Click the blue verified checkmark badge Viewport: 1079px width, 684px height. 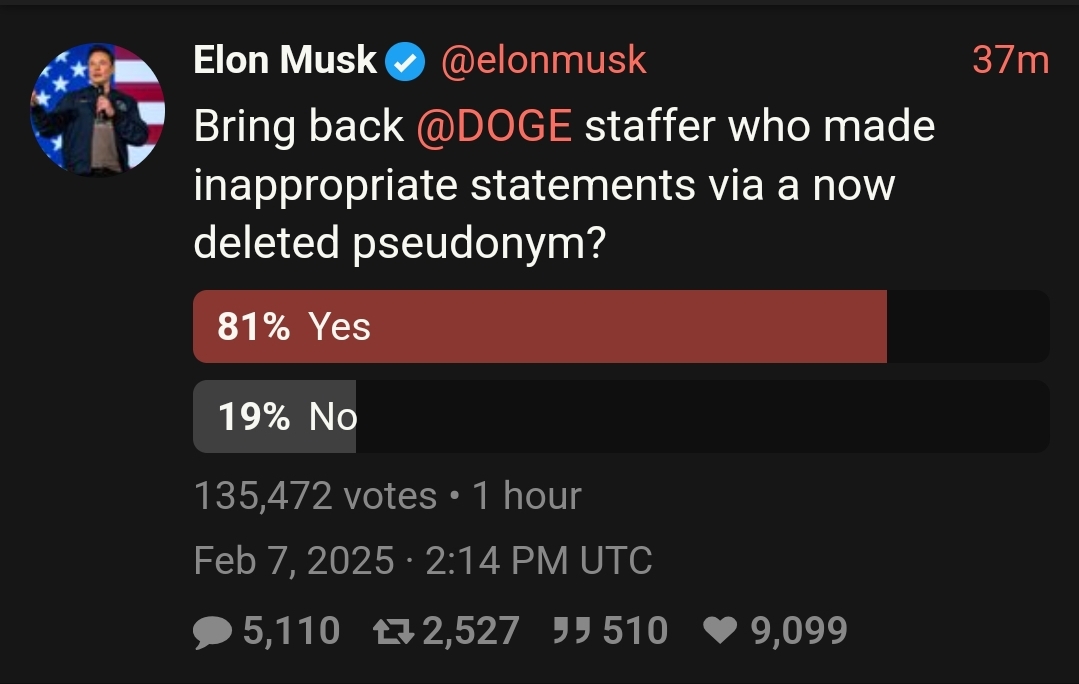point(406,62)
